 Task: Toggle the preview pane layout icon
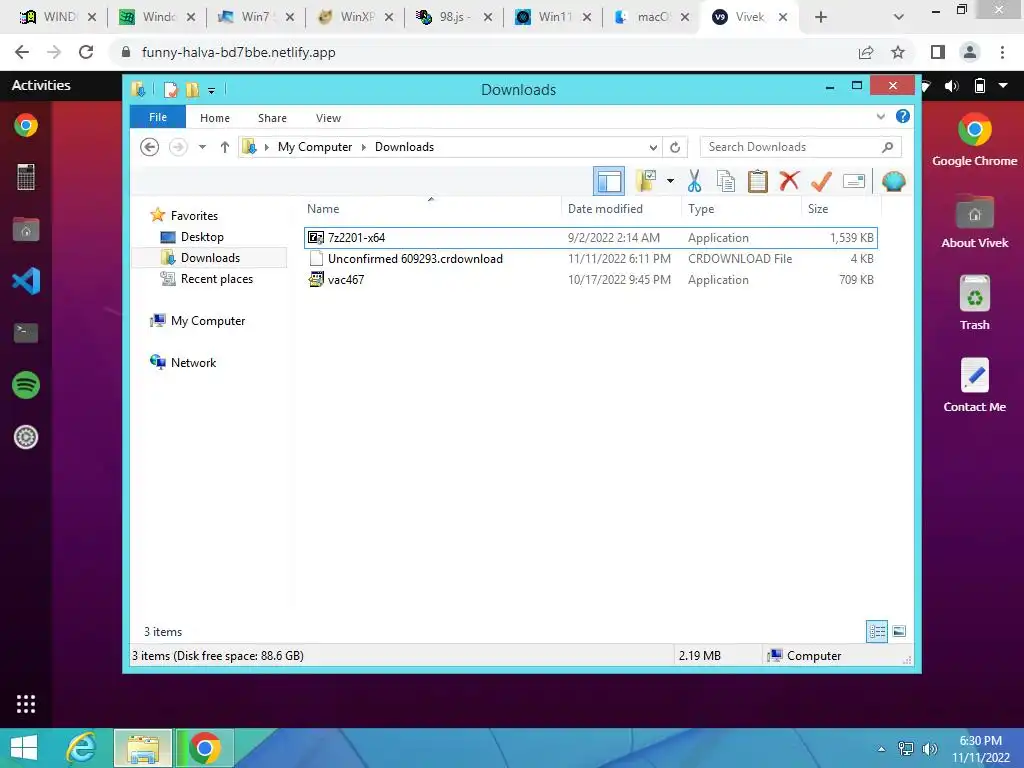(609, 181)
